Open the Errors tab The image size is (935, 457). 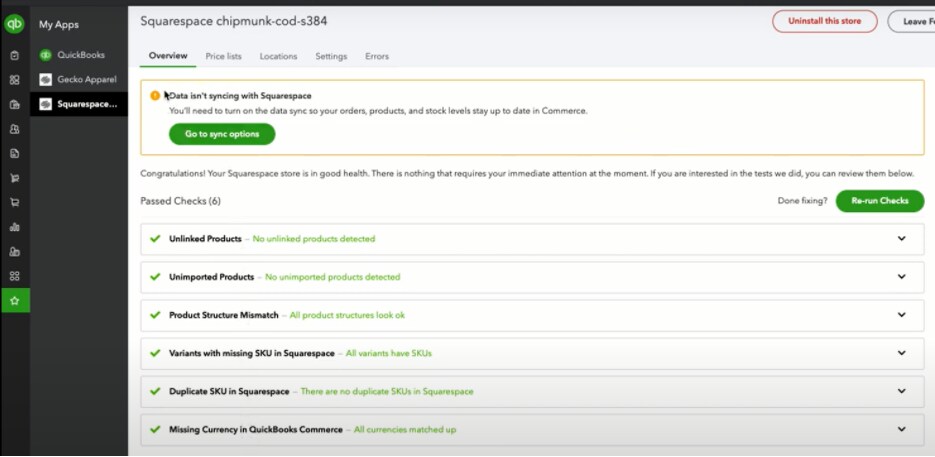[x=377, y=56]
